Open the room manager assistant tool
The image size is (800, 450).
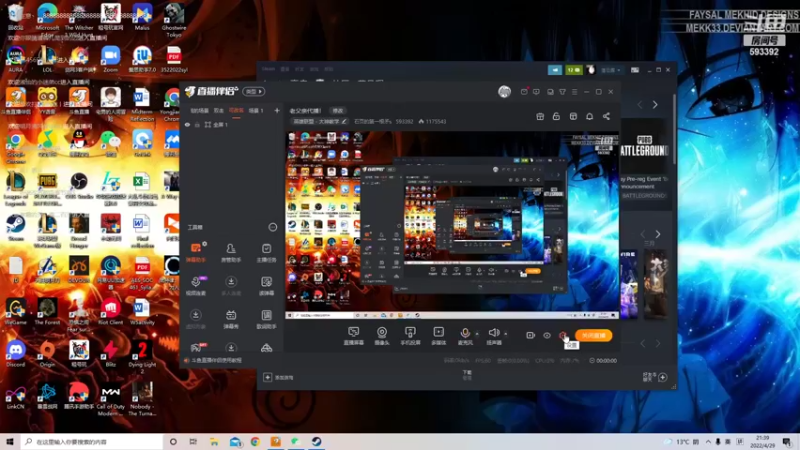coord(231,253)
